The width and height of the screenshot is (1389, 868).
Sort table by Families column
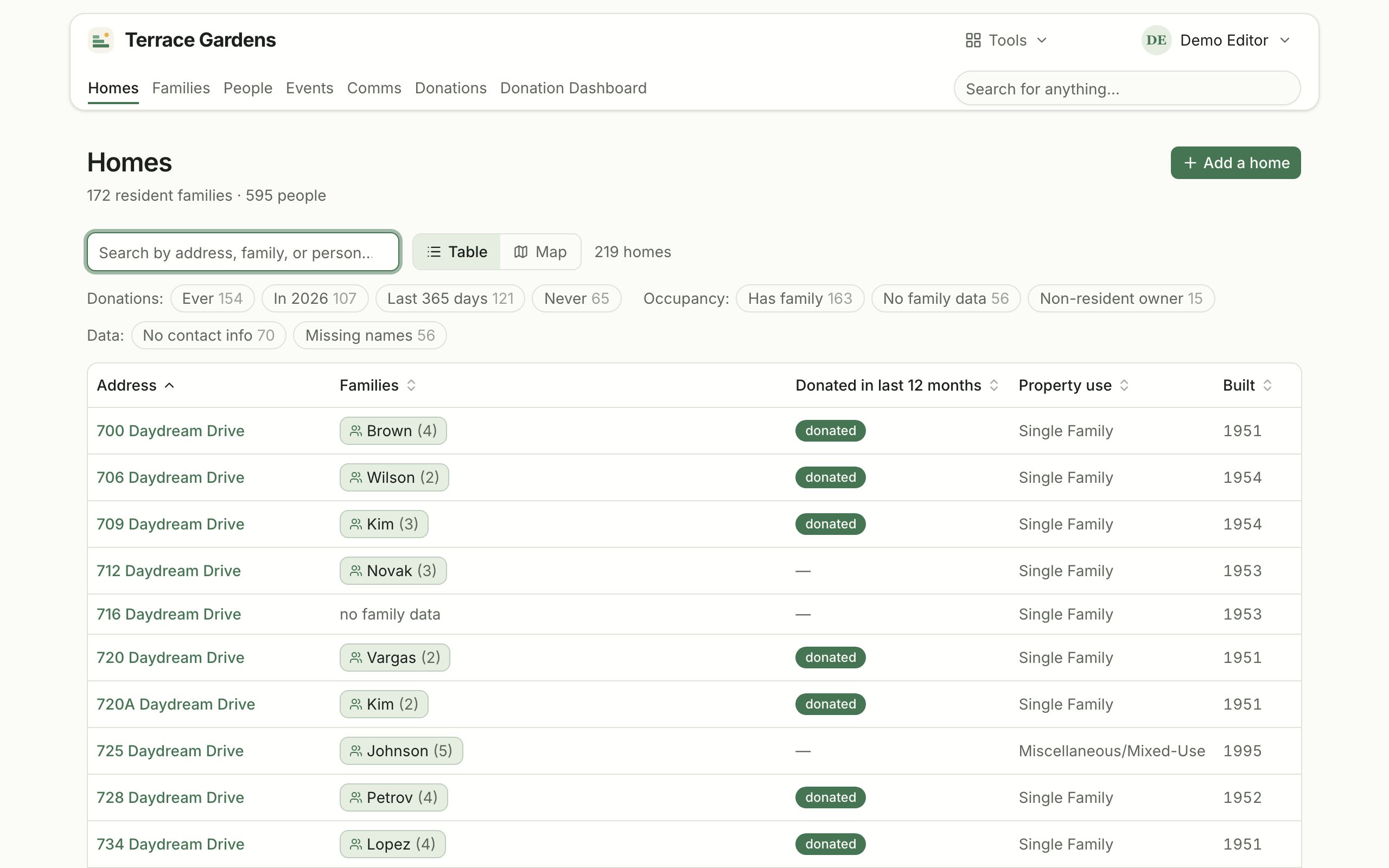[377, 385]
